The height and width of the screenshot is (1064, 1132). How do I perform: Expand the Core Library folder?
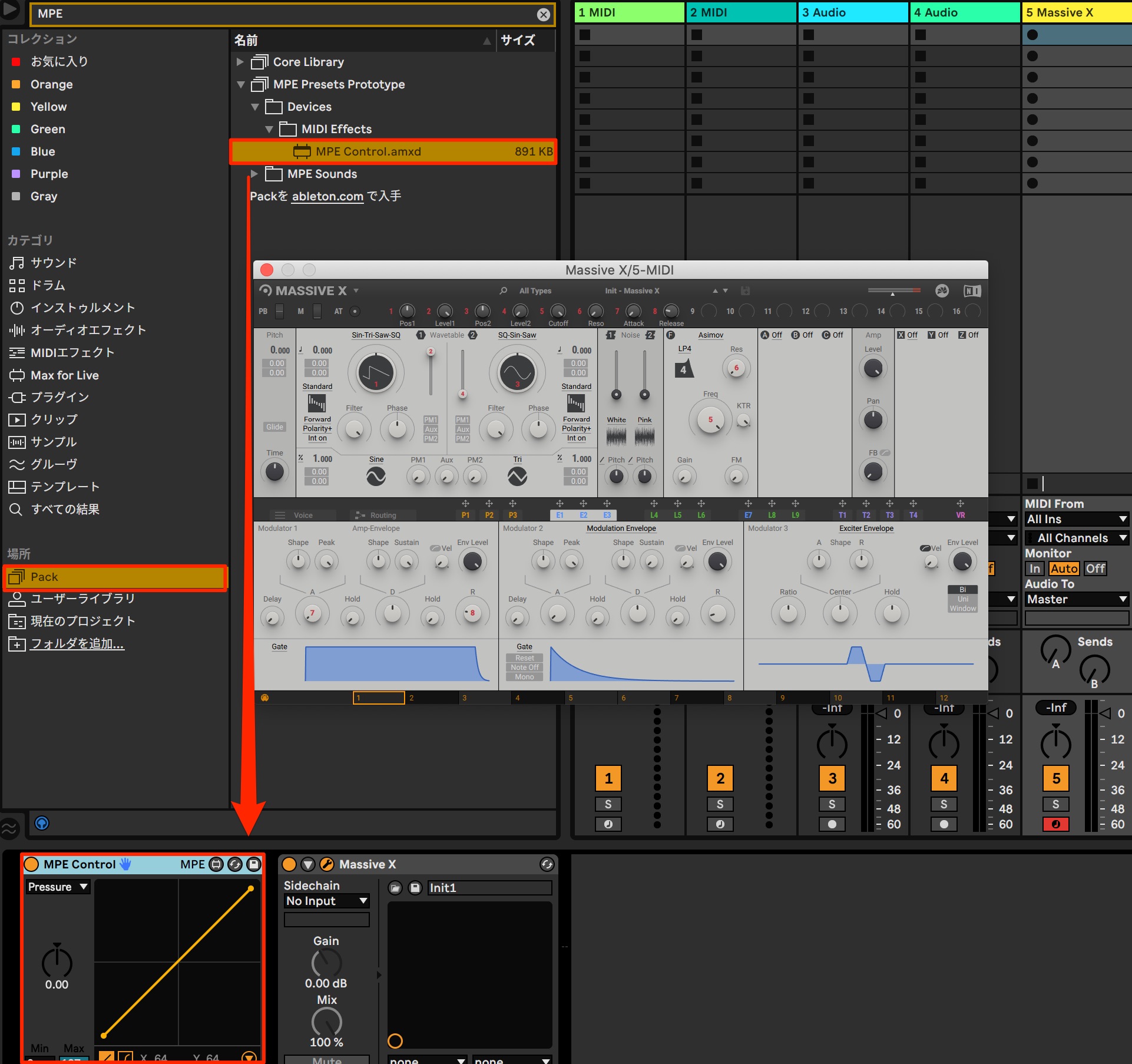click(x=240, y=61)
